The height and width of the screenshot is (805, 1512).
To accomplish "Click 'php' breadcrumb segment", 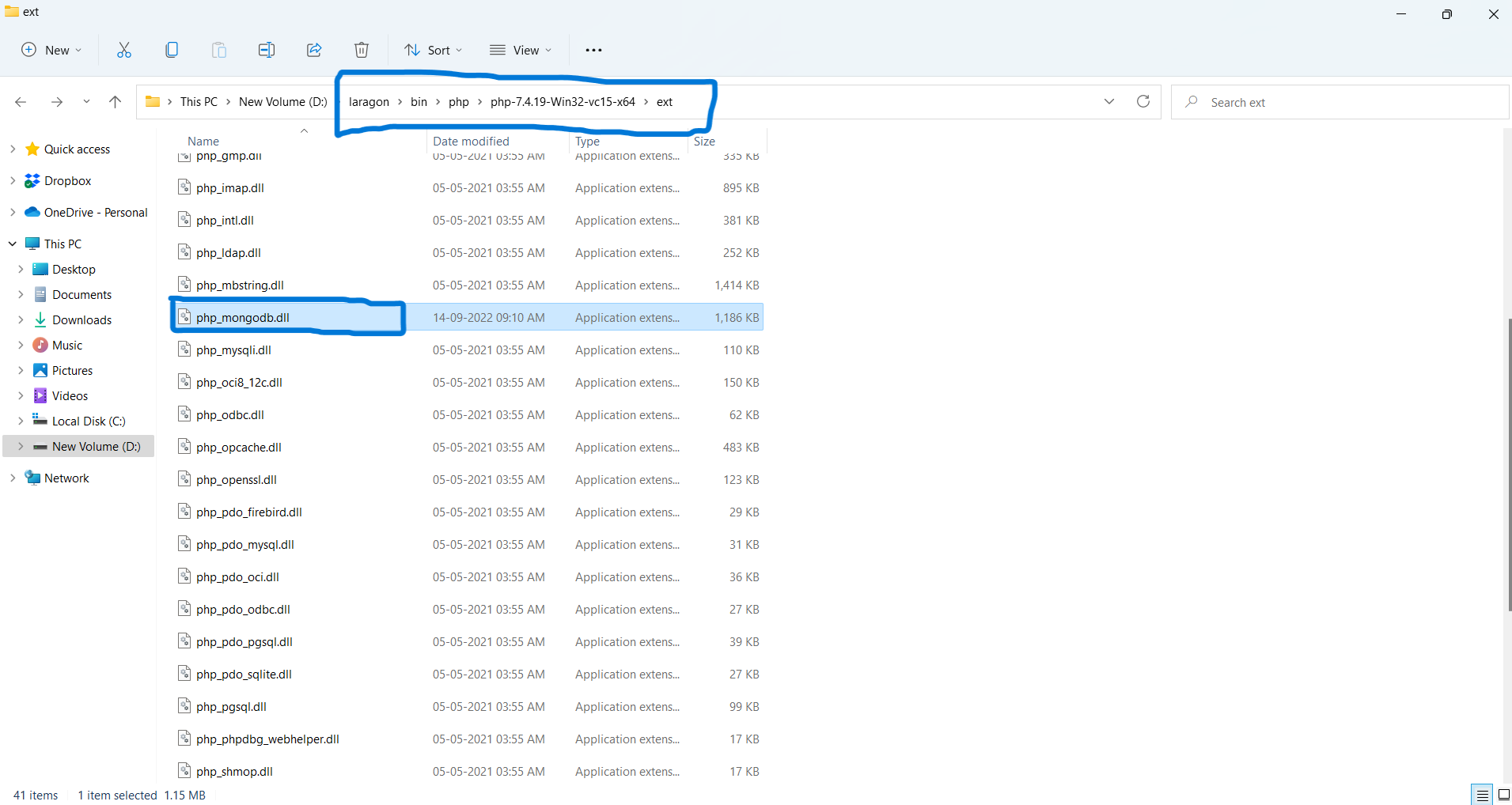I will [459, 102].
